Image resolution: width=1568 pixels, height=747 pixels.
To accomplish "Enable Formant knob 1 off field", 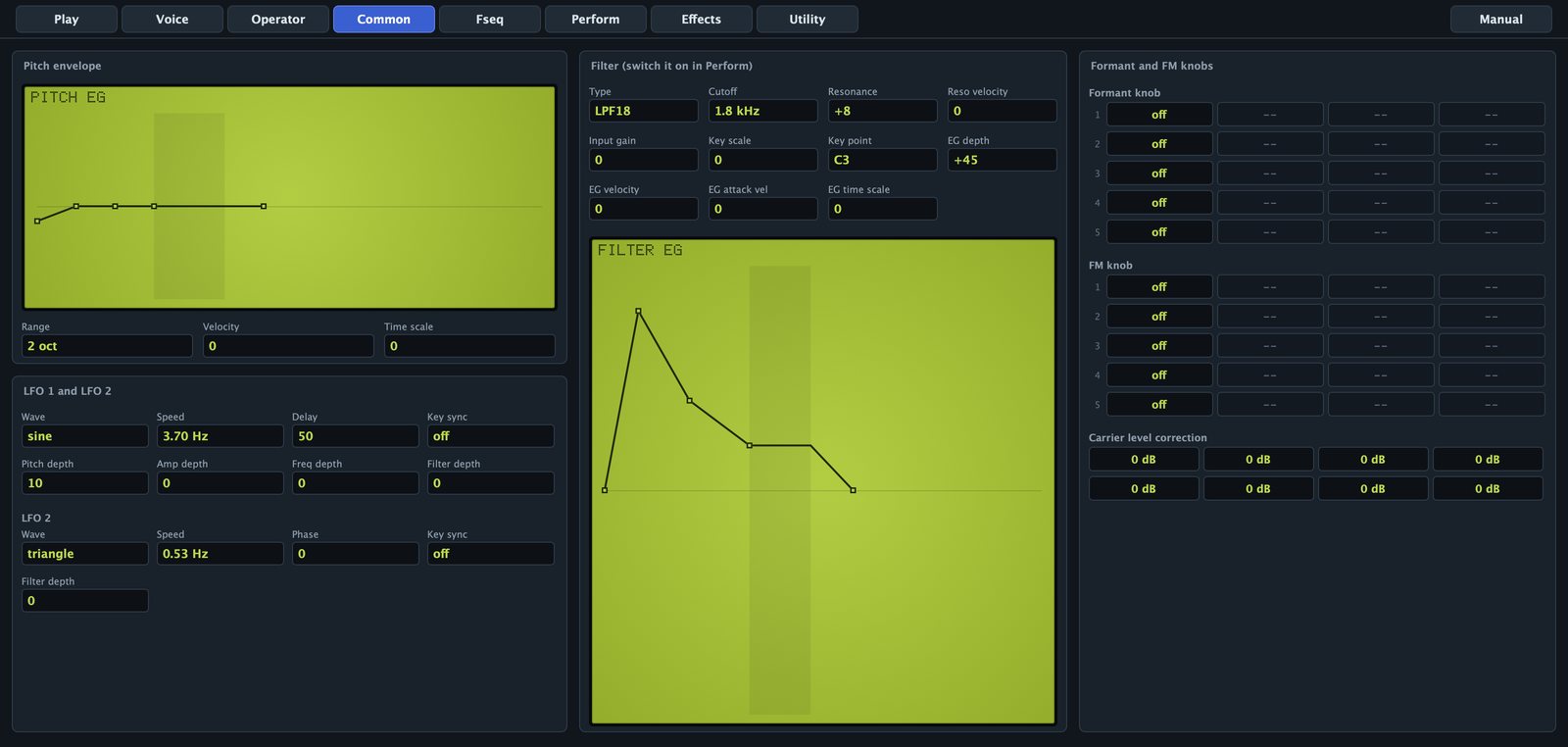I will [1159, 115].
